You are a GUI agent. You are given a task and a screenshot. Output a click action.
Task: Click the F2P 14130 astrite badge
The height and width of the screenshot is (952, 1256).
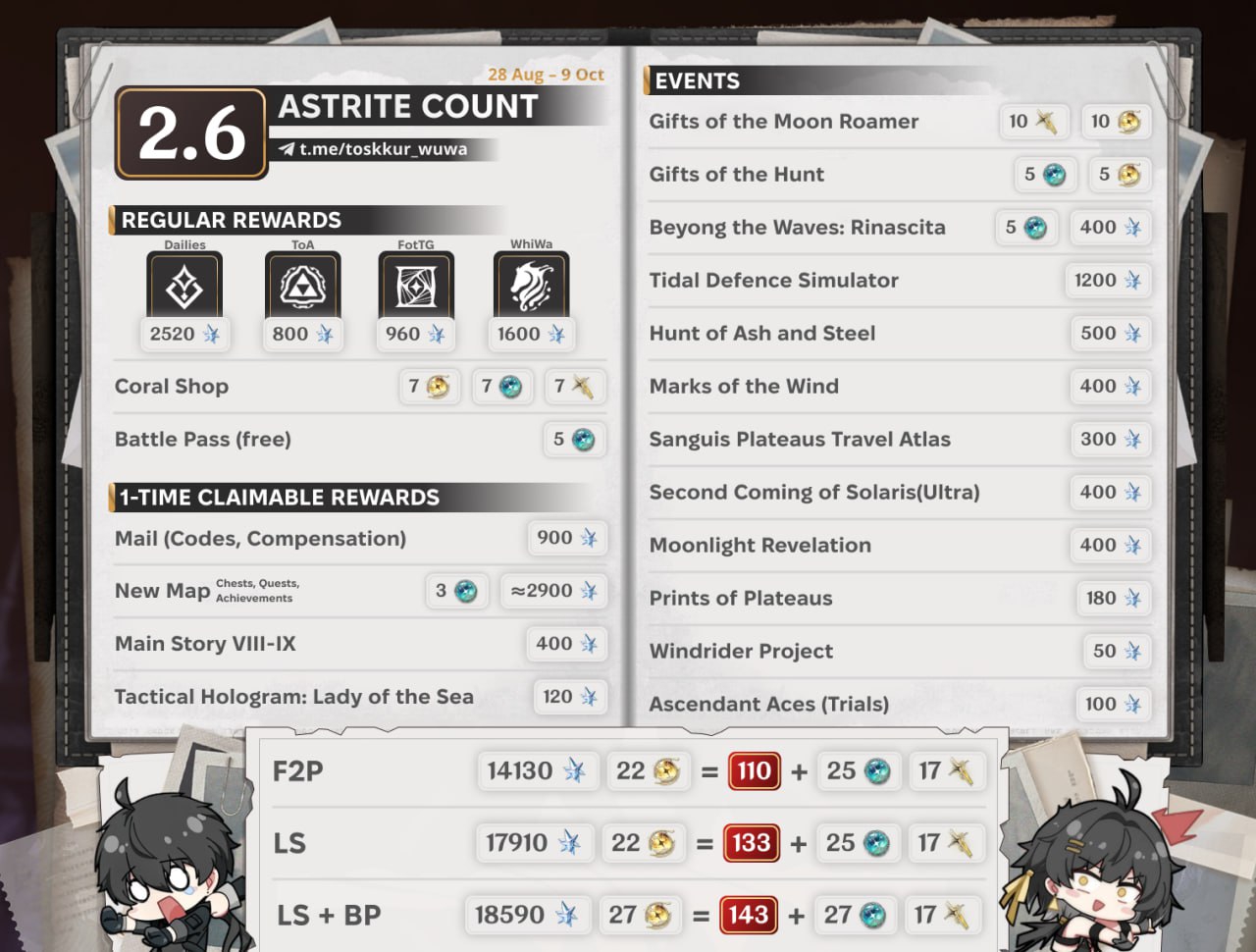[x=536, y=771]
